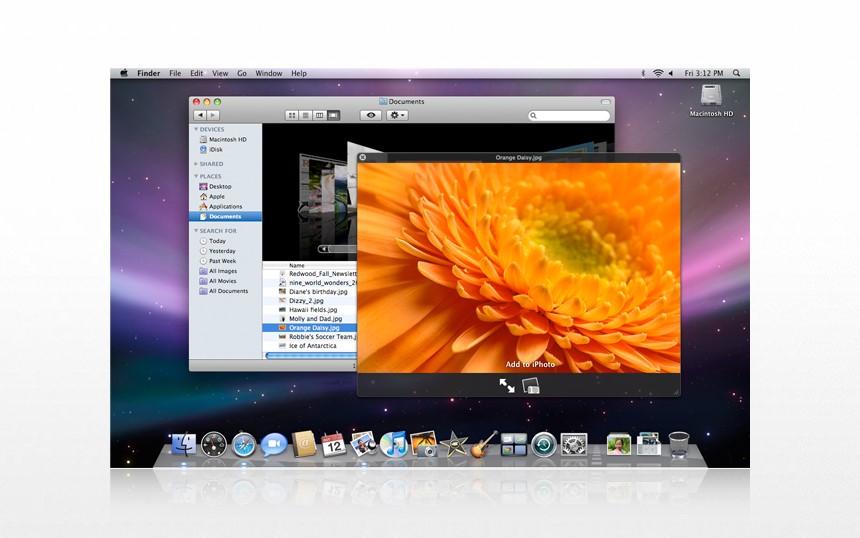Collapse the PLACES sidebar section

point(196,176)
